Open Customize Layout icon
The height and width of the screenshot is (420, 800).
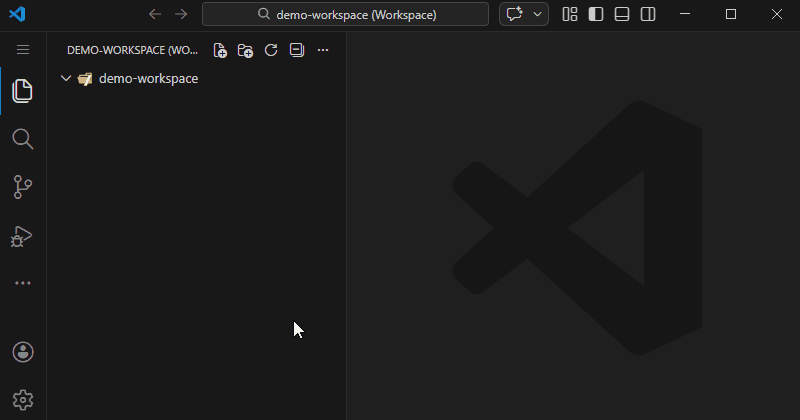[x=570, y=14]
